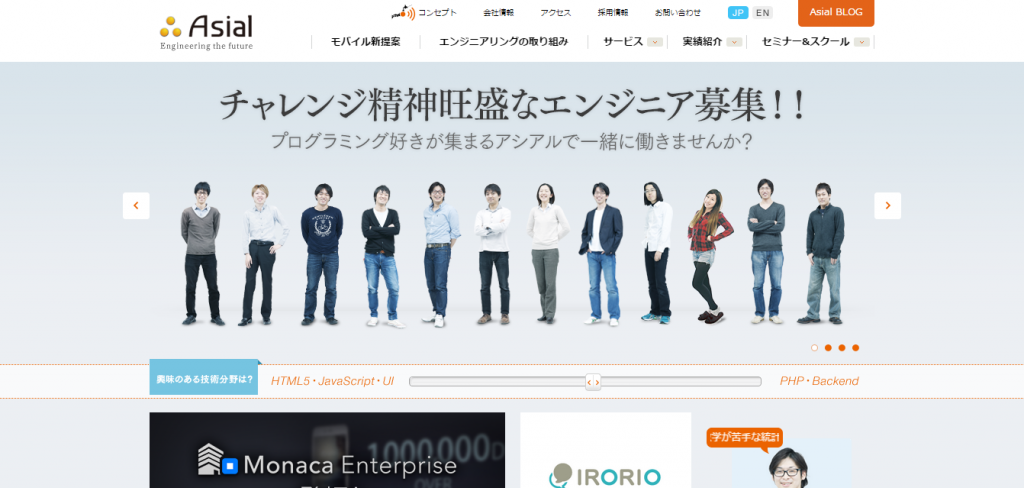Click the IRORIO logo tile

coord(605,450)
